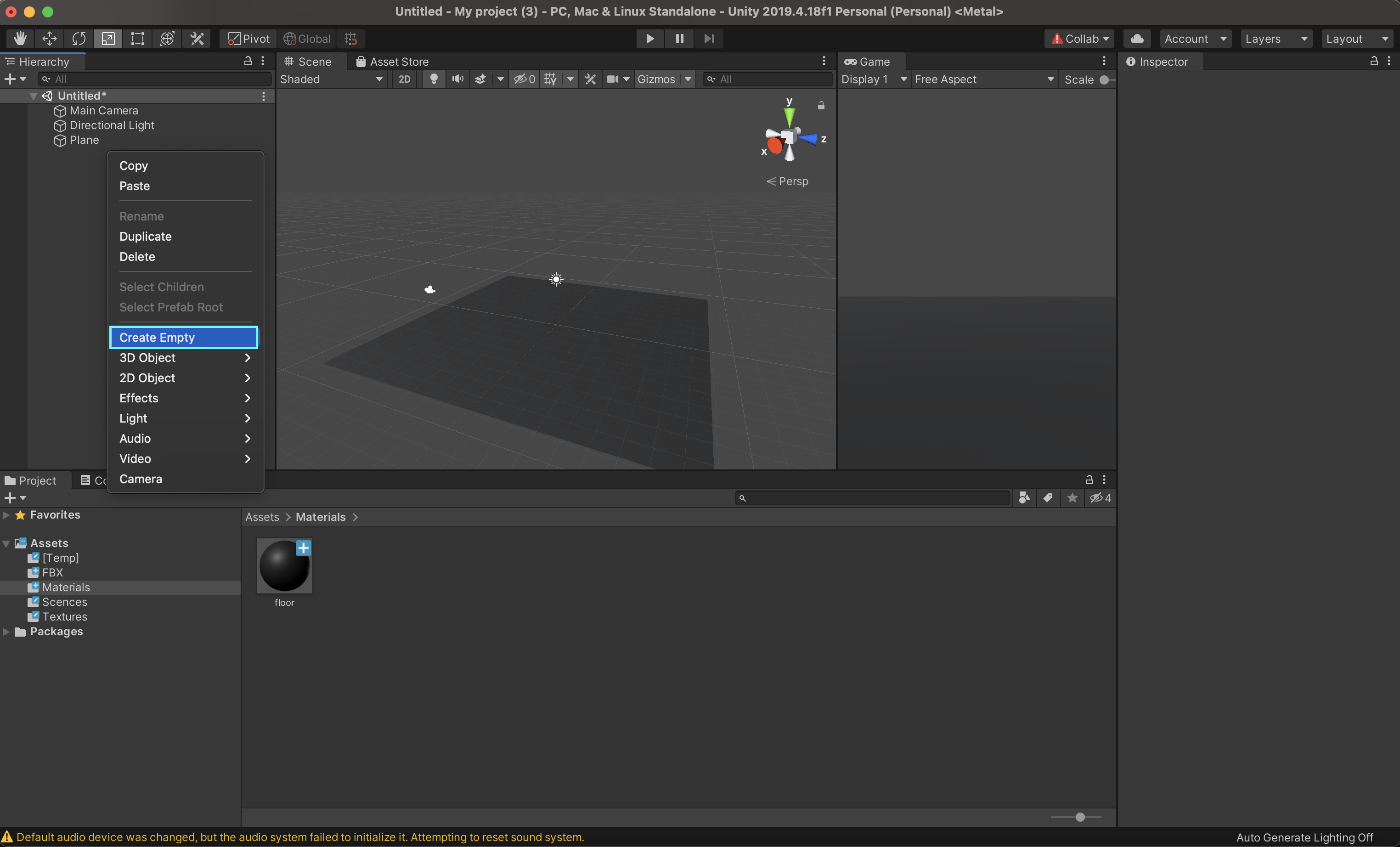
Task: Toggle scene lighting bulb icon
Action: [x=434, y=79]
